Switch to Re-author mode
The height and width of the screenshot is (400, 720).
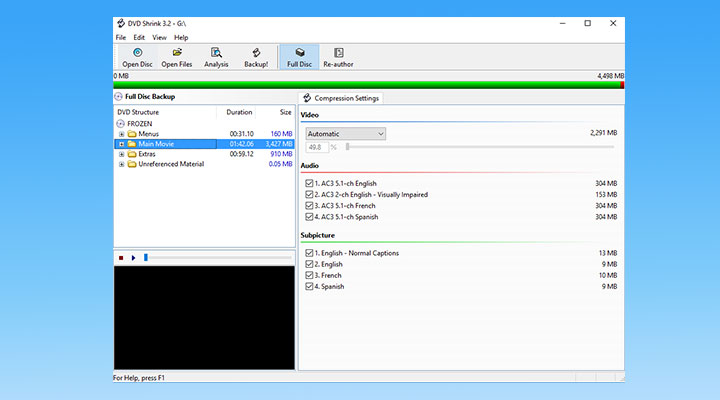(x=339, y=57)
